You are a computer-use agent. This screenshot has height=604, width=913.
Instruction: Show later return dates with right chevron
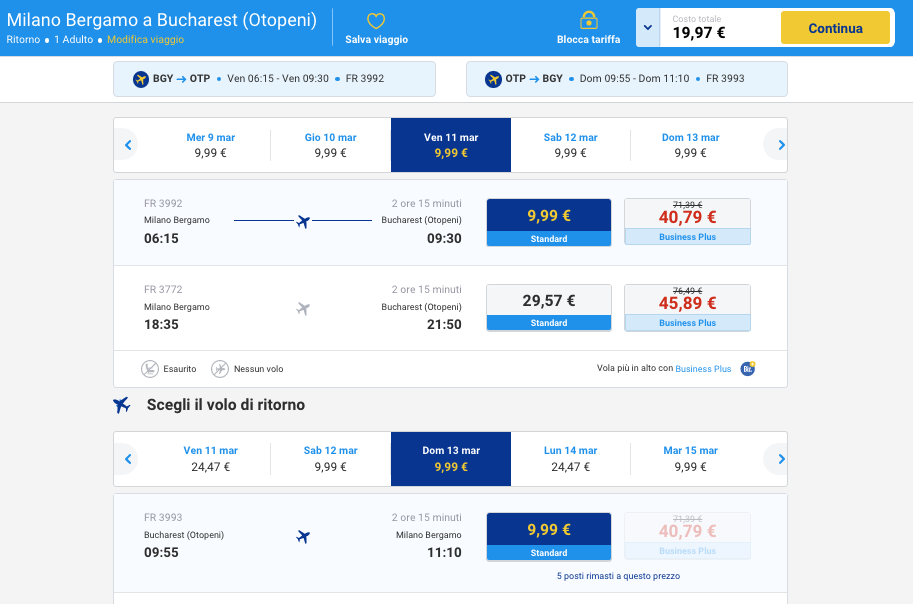[781, 459]
